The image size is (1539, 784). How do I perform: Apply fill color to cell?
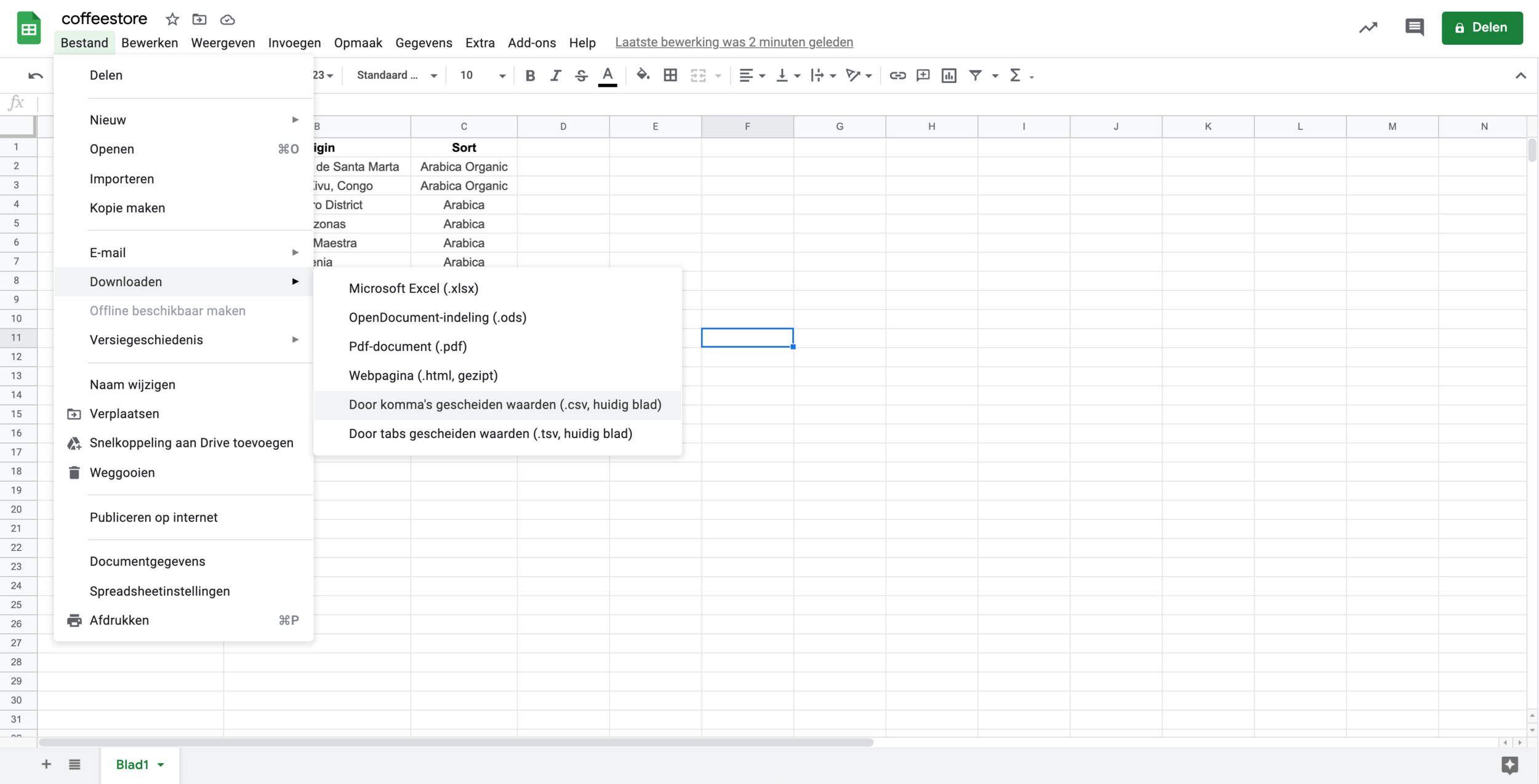pos(643,75)
